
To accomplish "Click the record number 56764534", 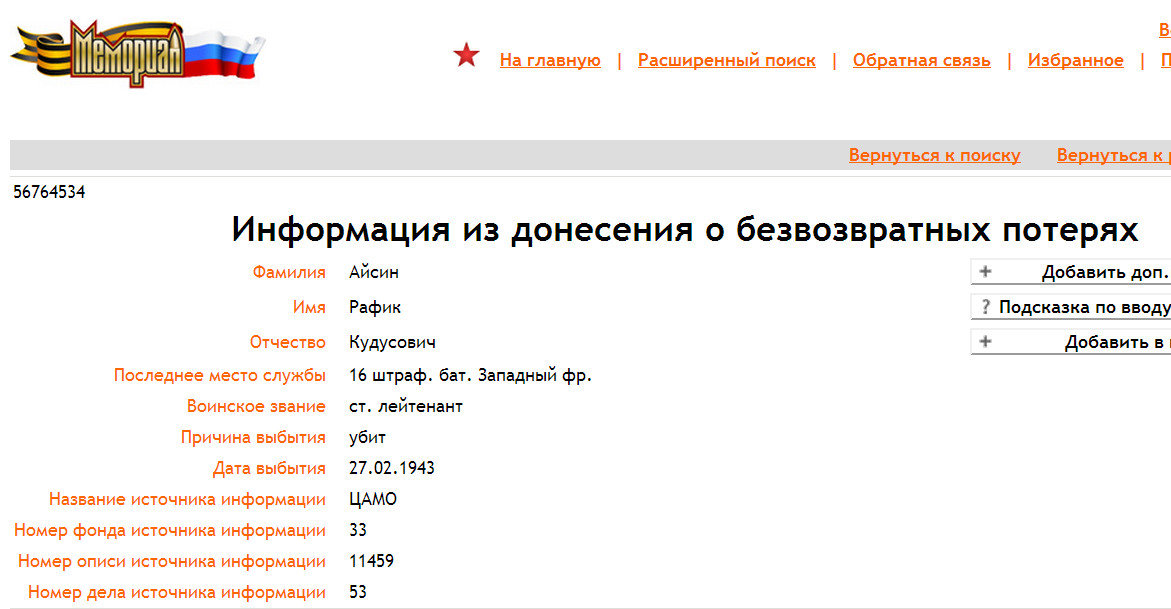I will click(x=49, y=192).
